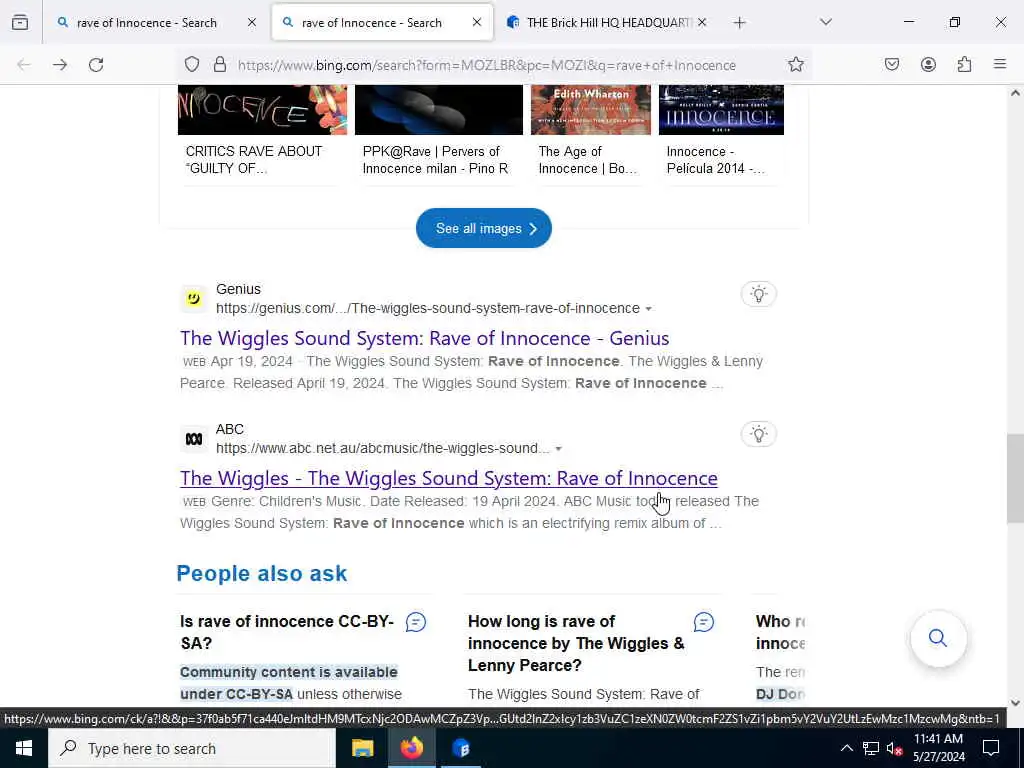
Task: Open chat icon for CC-BY-SA question
Action: coord(416,622)
